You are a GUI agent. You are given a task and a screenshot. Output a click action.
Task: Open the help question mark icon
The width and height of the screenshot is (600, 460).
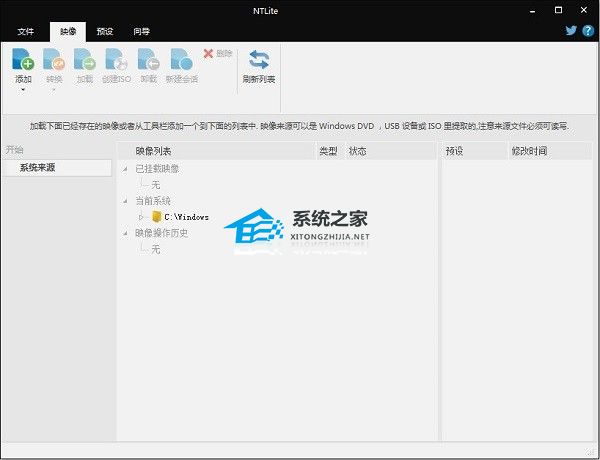click(588, 31)
